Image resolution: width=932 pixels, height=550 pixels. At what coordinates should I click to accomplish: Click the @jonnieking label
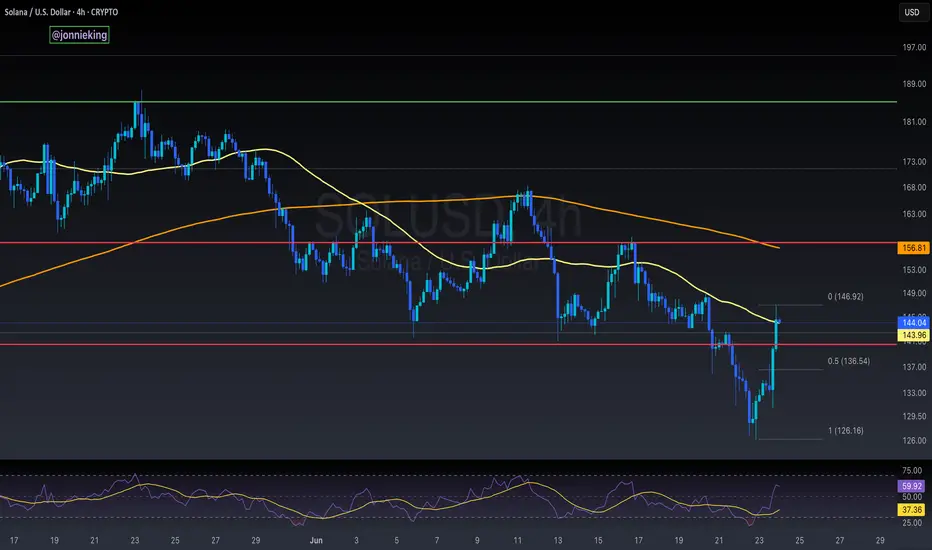coord(79,35)
